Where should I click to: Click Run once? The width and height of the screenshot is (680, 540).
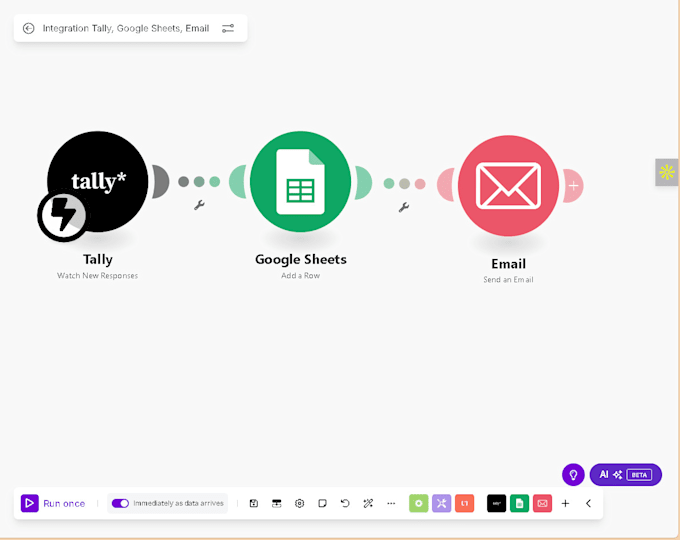53,503
